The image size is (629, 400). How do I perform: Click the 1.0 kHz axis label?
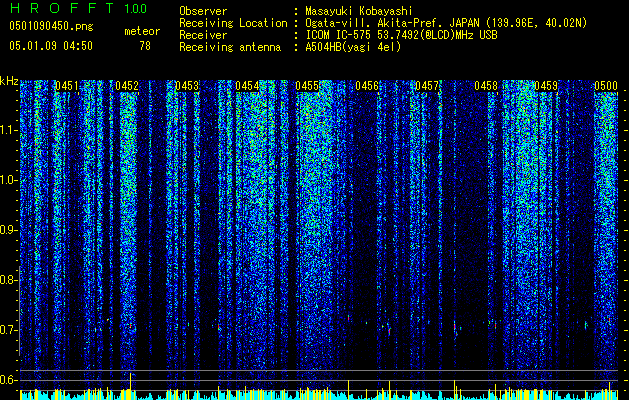coord(7,180)
